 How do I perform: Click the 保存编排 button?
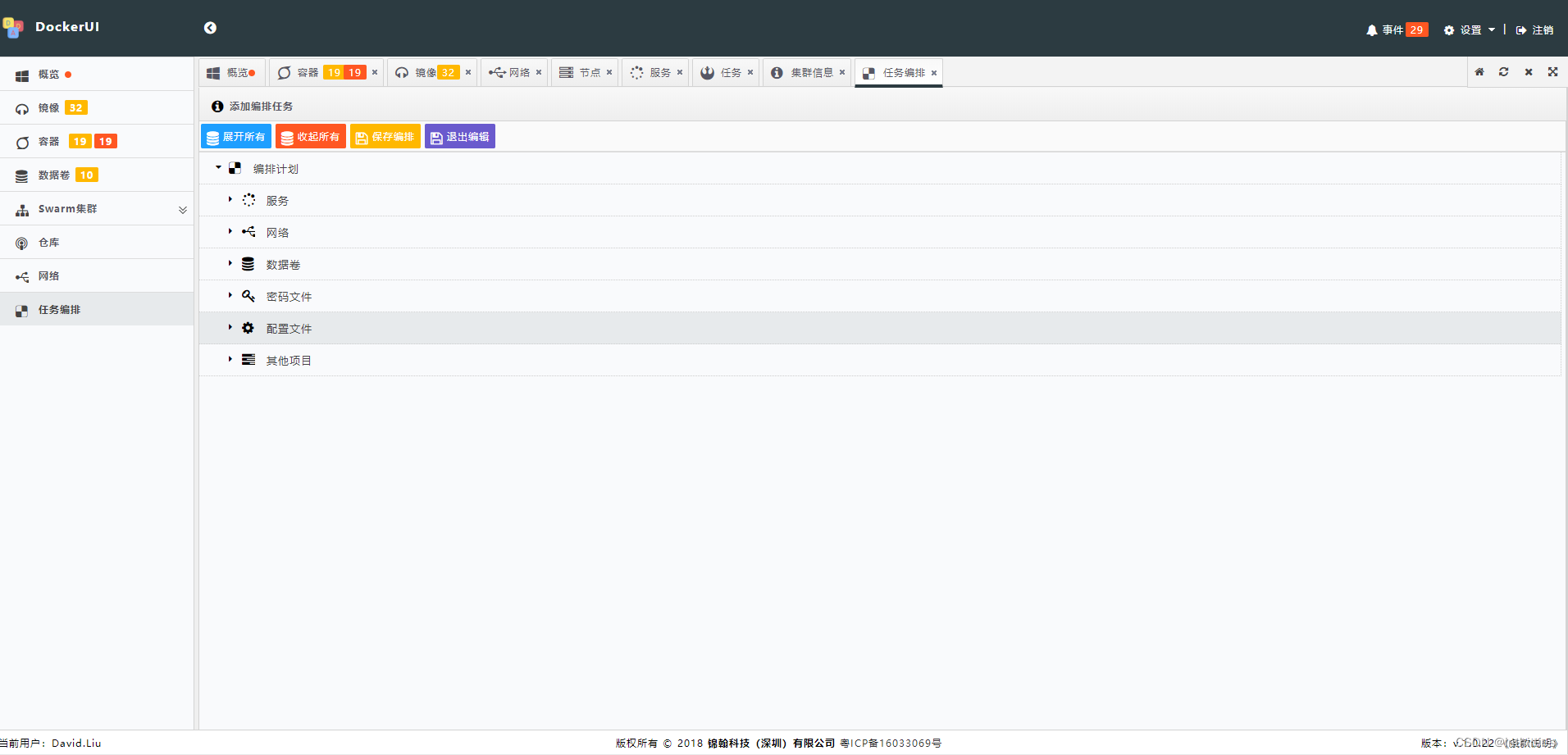tap(385, 137)
